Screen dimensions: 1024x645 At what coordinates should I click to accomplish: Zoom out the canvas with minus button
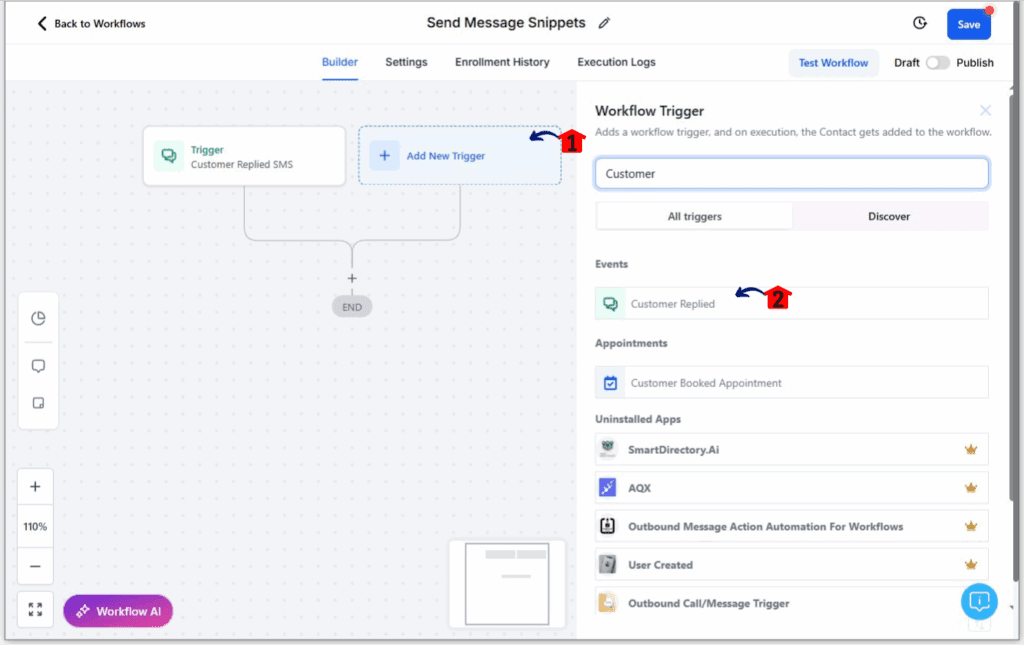35,566
